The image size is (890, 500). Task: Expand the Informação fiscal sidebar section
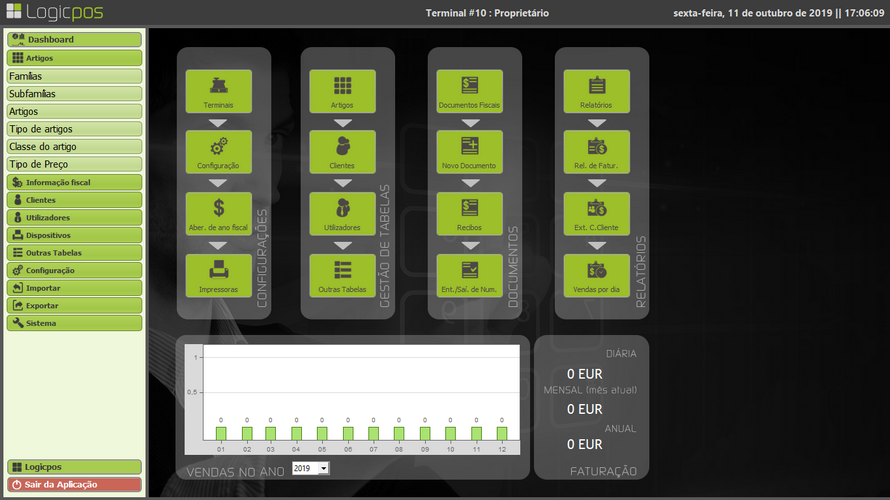click(74, 183)
